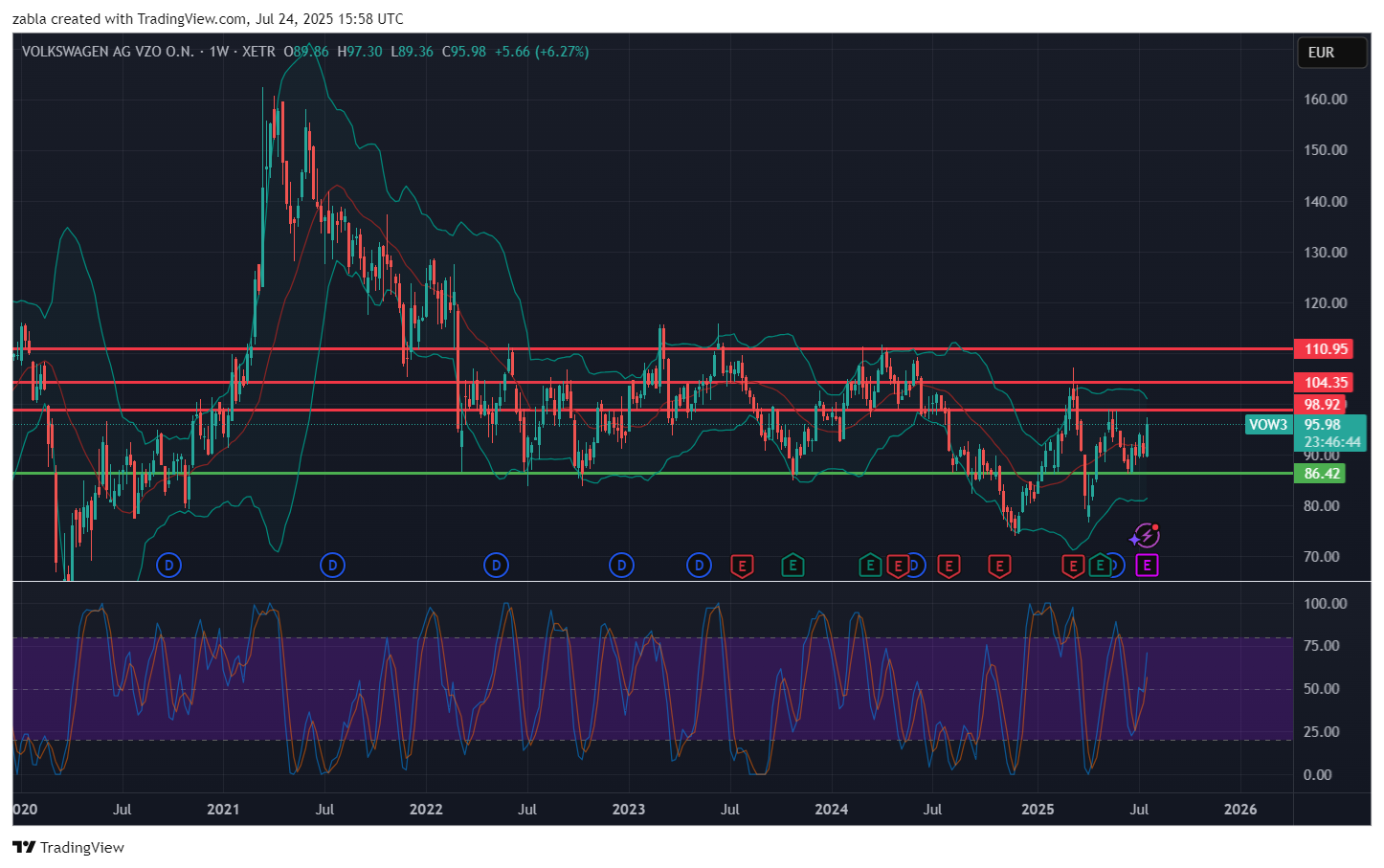Click the 160.00 price axis label
Screen dimensions: 1384x868
[1326, 100]
